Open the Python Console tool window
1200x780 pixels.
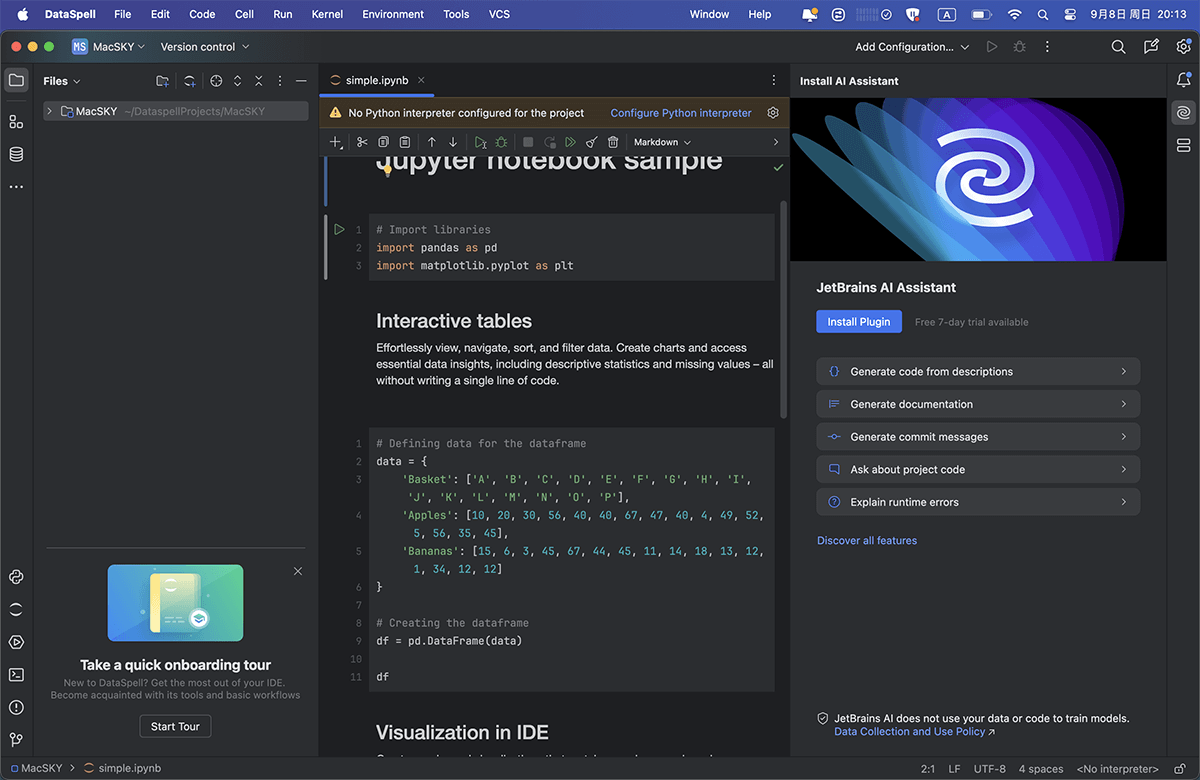16,577
